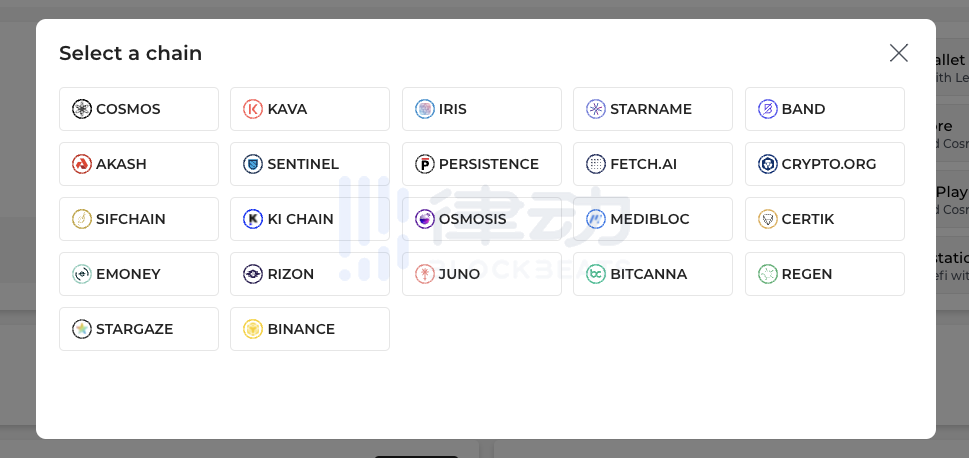
Task: Choose the JUNO chain
Action: [481, 274]
